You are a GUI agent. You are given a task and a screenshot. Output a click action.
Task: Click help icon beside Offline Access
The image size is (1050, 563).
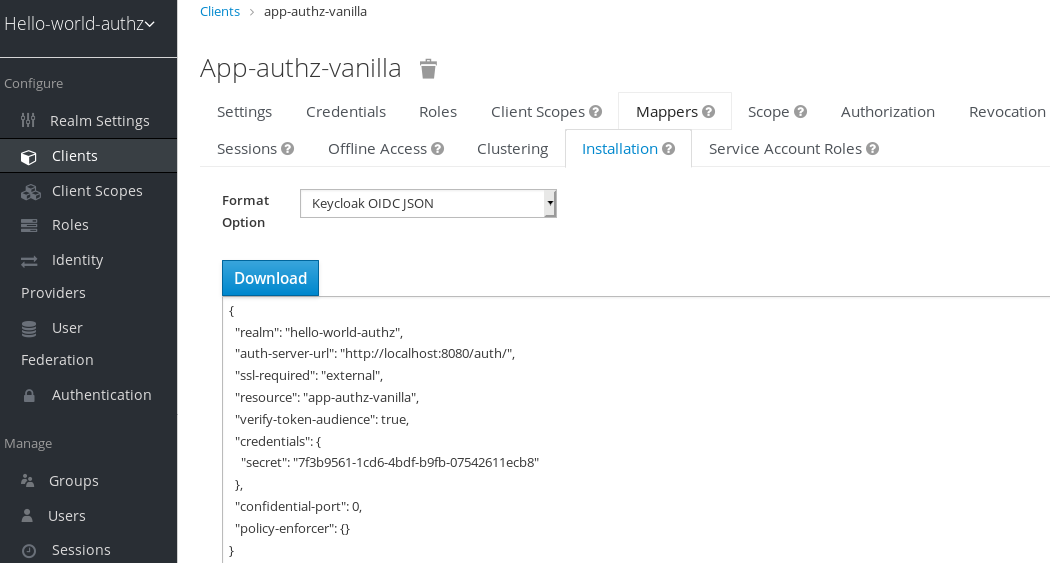point(437,149)
